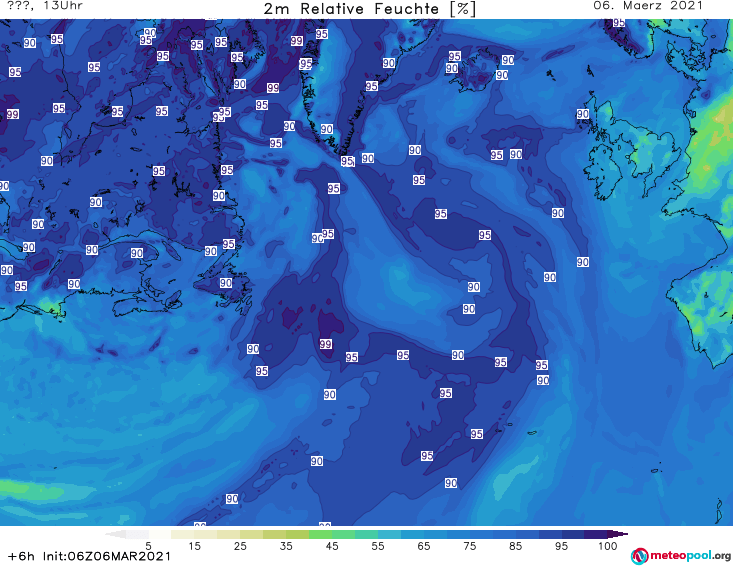Click the 90 contour label beside Scotland's coast
Viewport: 733px width, 566px height.
(x=582, y=114)
